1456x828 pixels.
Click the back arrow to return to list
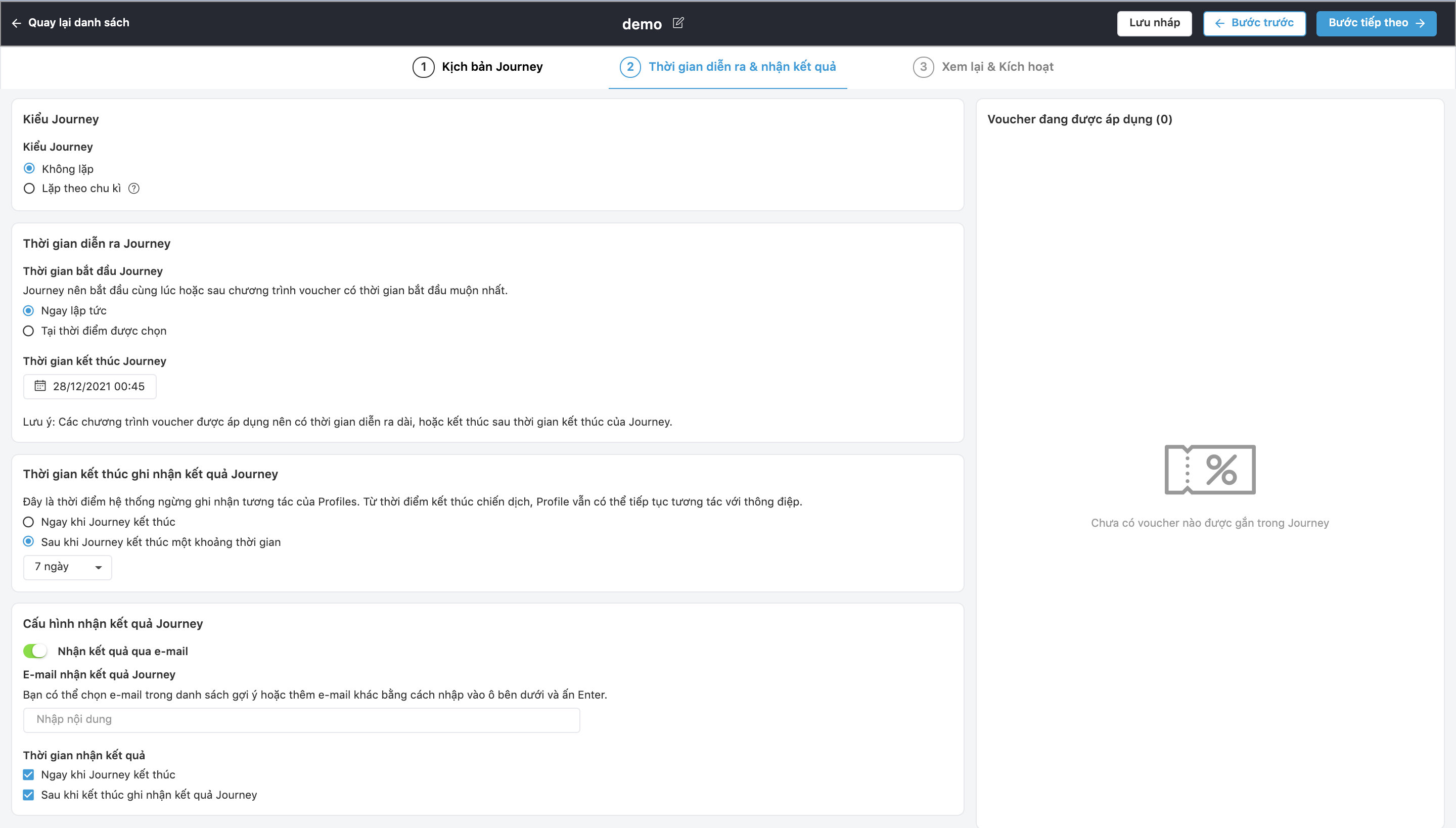coord(17,23)
